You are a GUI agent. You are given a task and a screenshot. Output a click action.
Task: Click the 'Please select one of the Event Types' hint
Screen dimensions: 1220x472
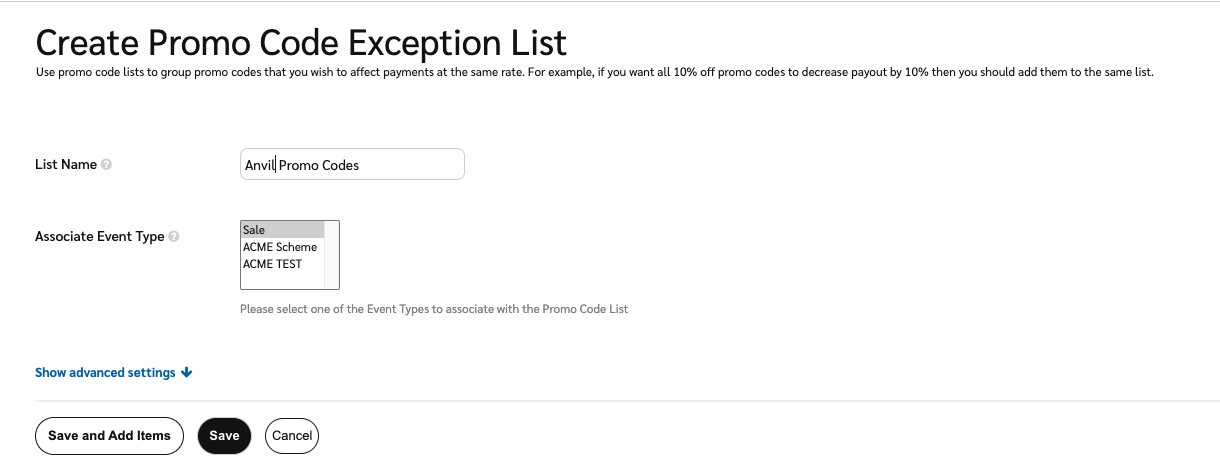434,310
